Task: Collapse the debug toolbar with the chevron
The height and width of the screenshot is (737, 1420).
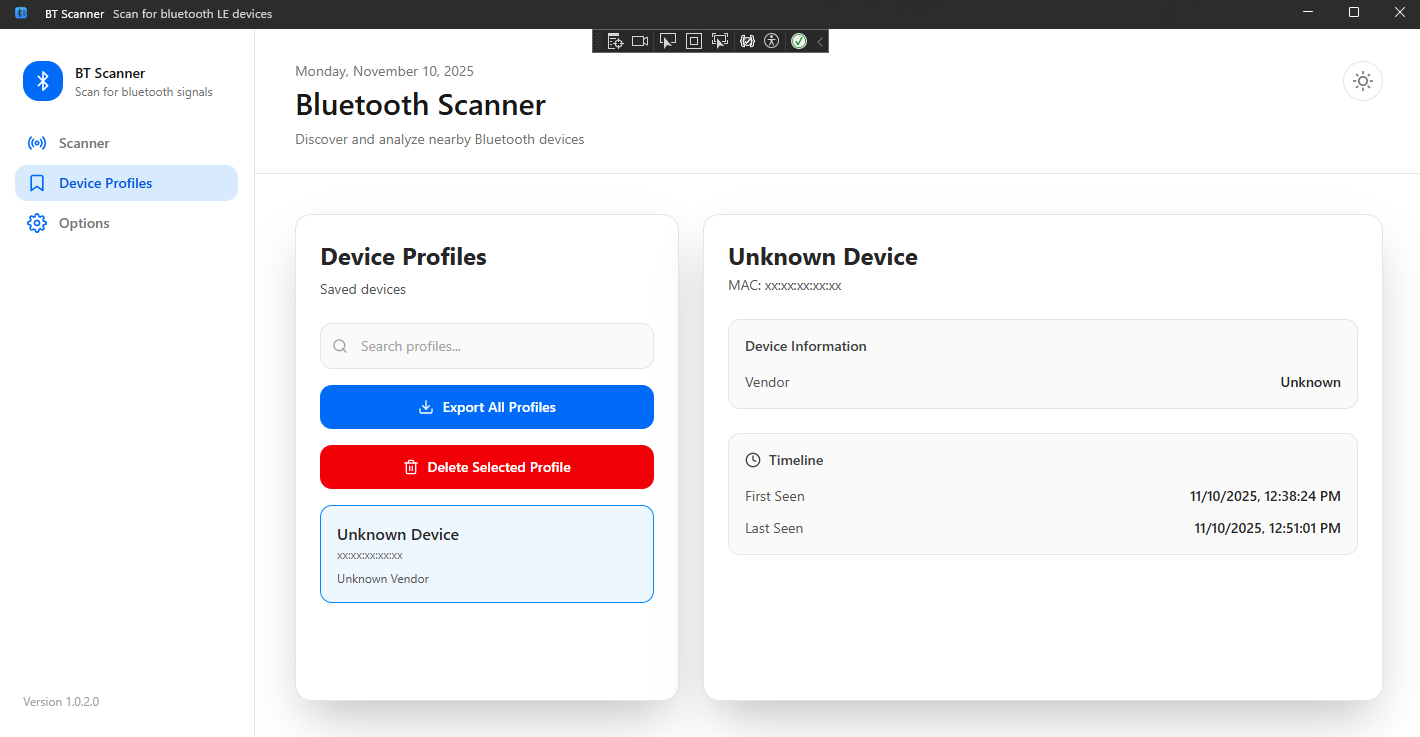Action: pyautogui.click(x=820, y=41)
